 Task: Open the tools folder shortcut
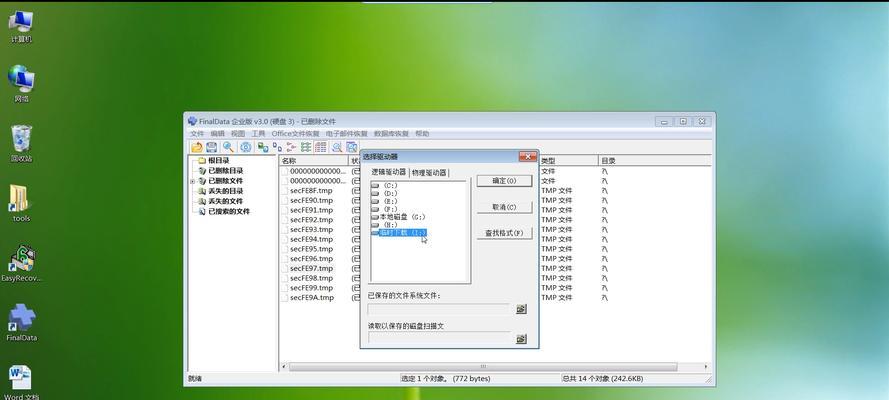21,203
